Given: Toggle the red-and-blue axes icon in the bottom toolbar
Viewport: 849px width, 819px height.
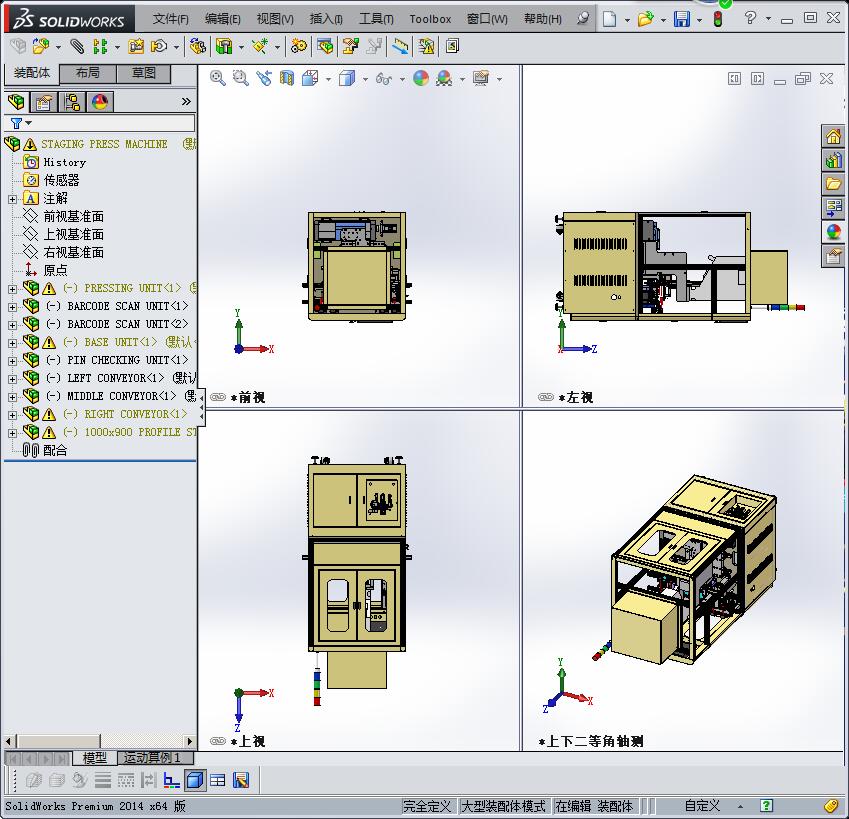Looking at the screenshot, I should point(172,780).
